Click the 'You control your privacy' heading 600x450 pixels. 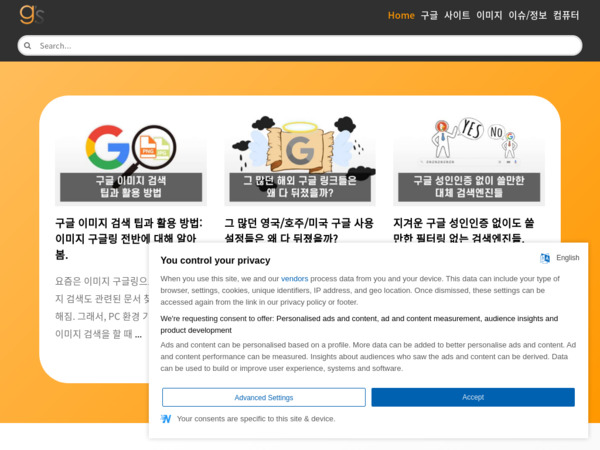click(x=215, y=261)
